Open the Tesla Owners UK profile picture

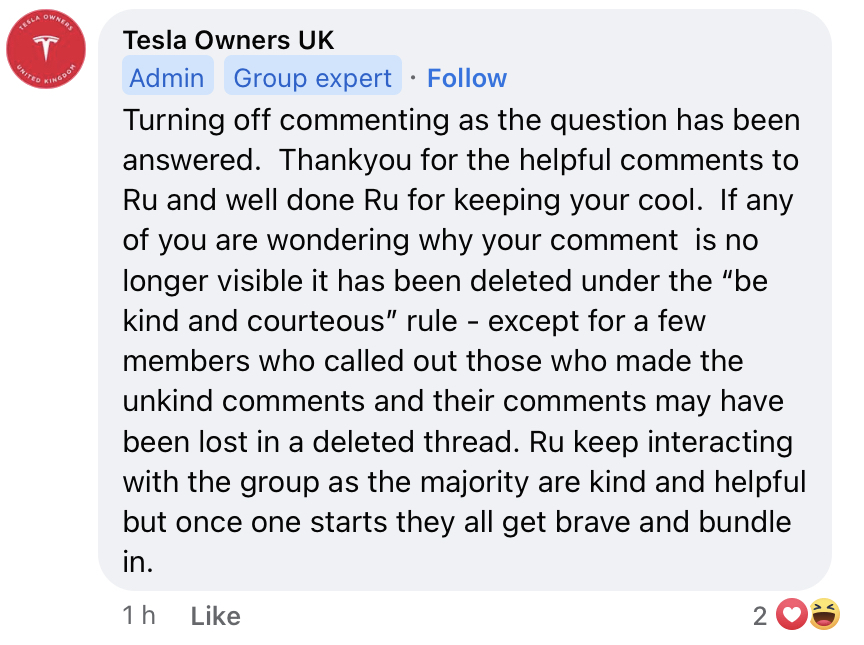[46, 49]
